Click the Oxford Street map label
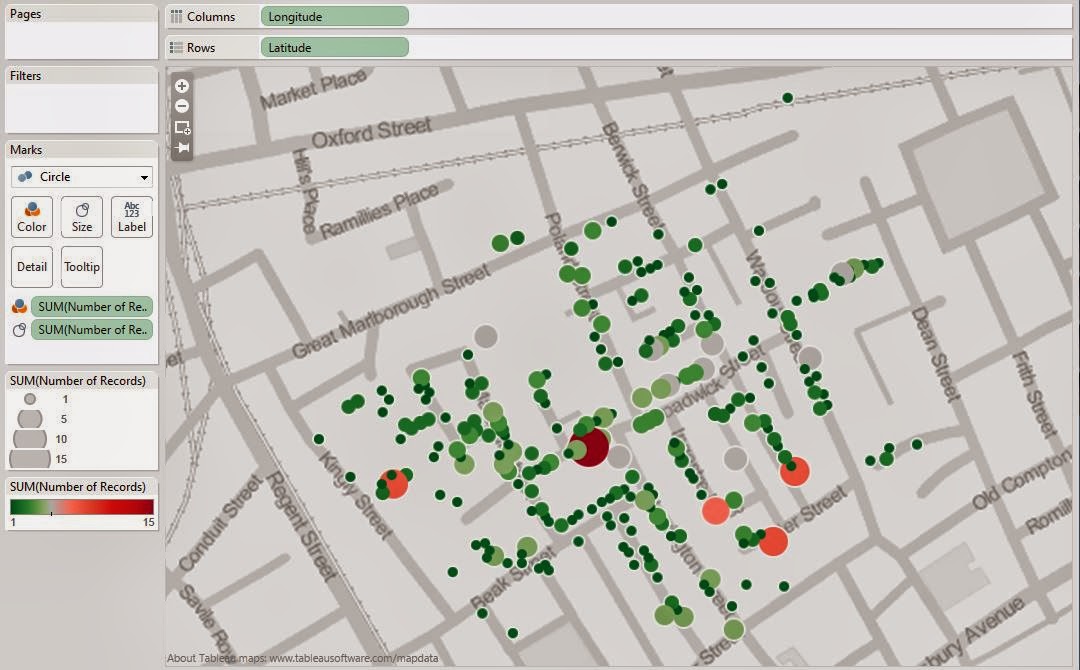Screen dimensions: 1080x670 (x=372, y=132)
